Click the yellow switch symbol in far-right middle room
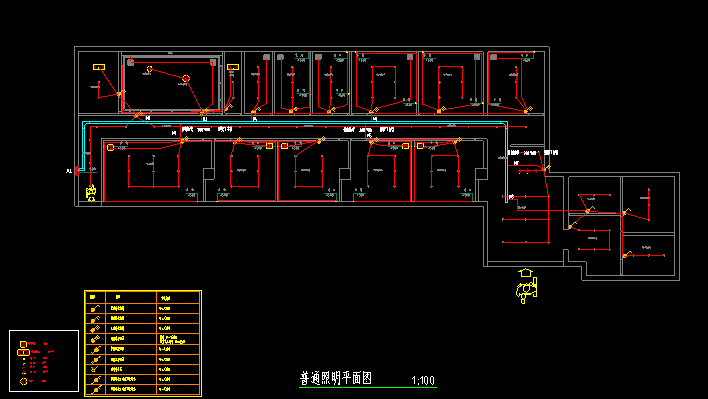 pyautogui.click(x=627, y=212)
